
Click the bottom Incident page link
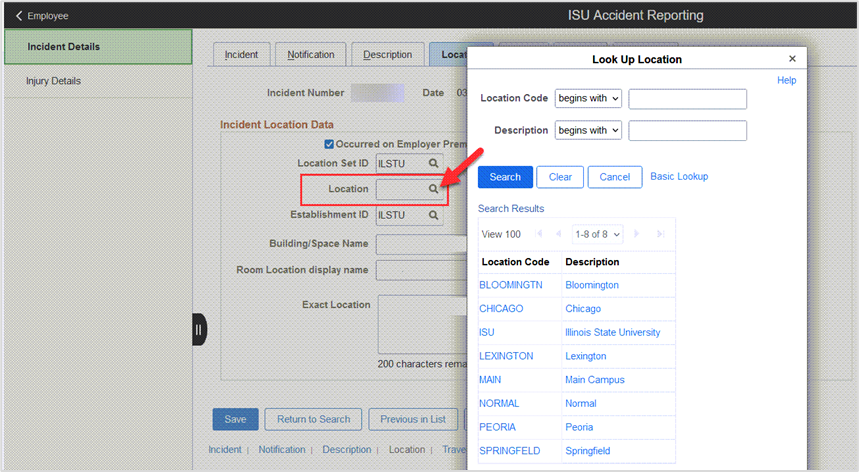coord(225,449)
